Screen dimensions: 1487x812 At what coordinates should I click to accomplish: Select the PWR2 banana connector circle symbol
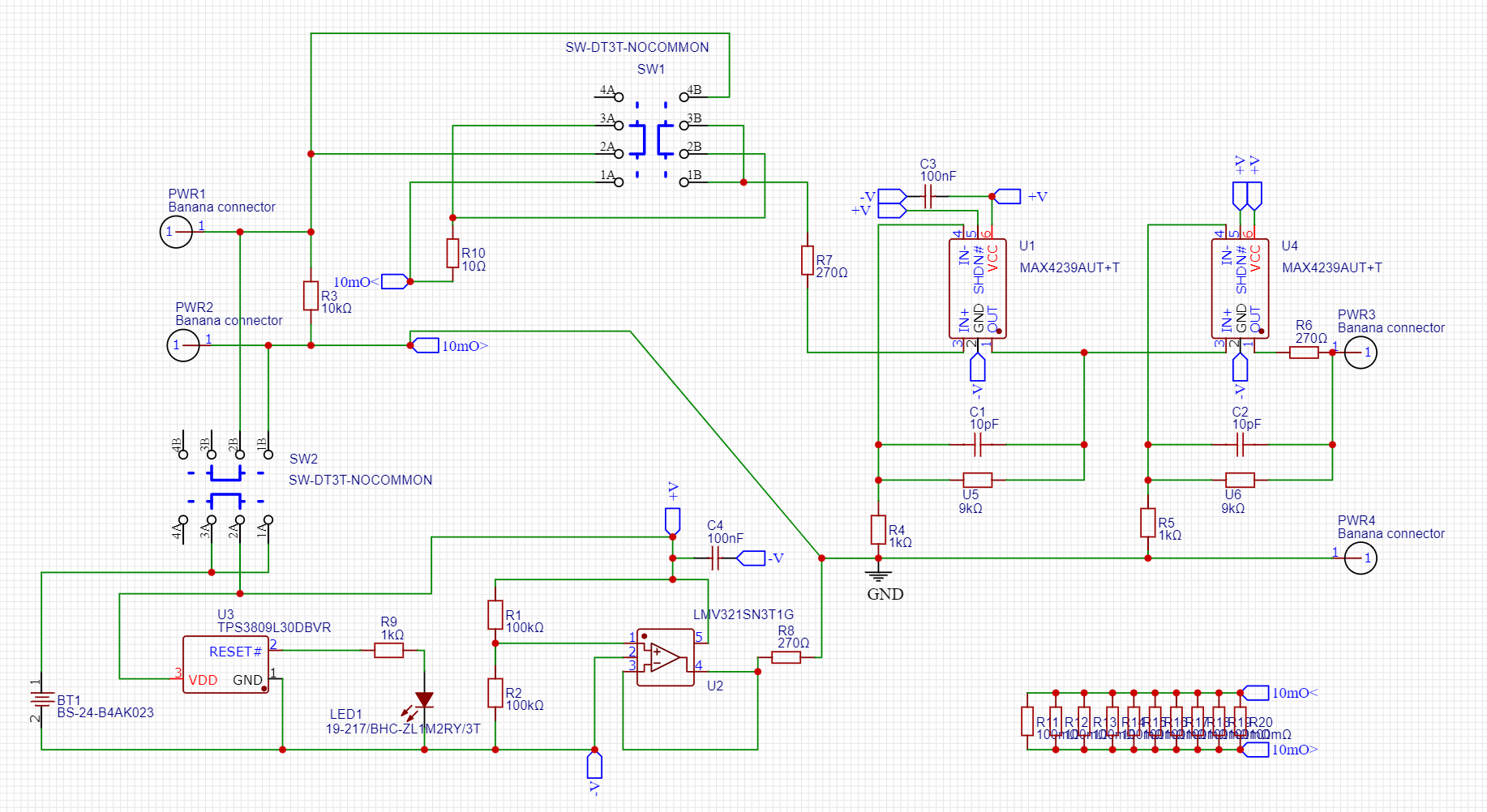(x=183, y=345)
